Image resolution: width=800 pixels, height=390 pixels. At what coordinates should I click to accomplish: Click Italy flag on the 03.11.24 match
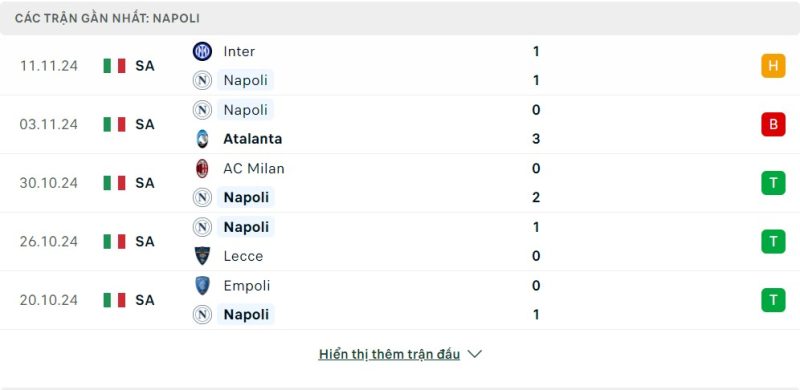click(x=114, y=124)
